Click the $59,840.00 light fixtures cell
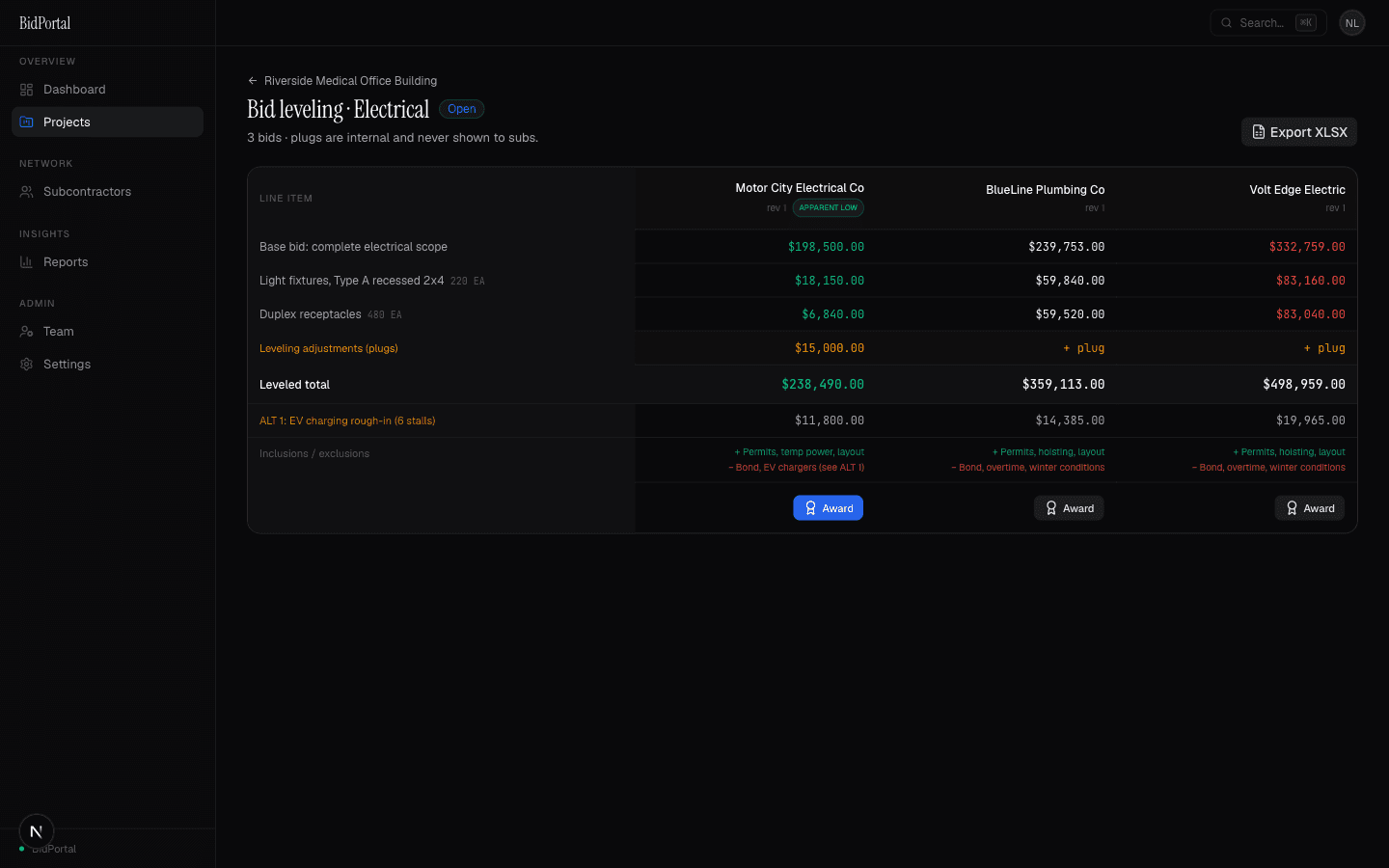The width and height of the screenshot is (1389, 868). (x=1070, y=281)
